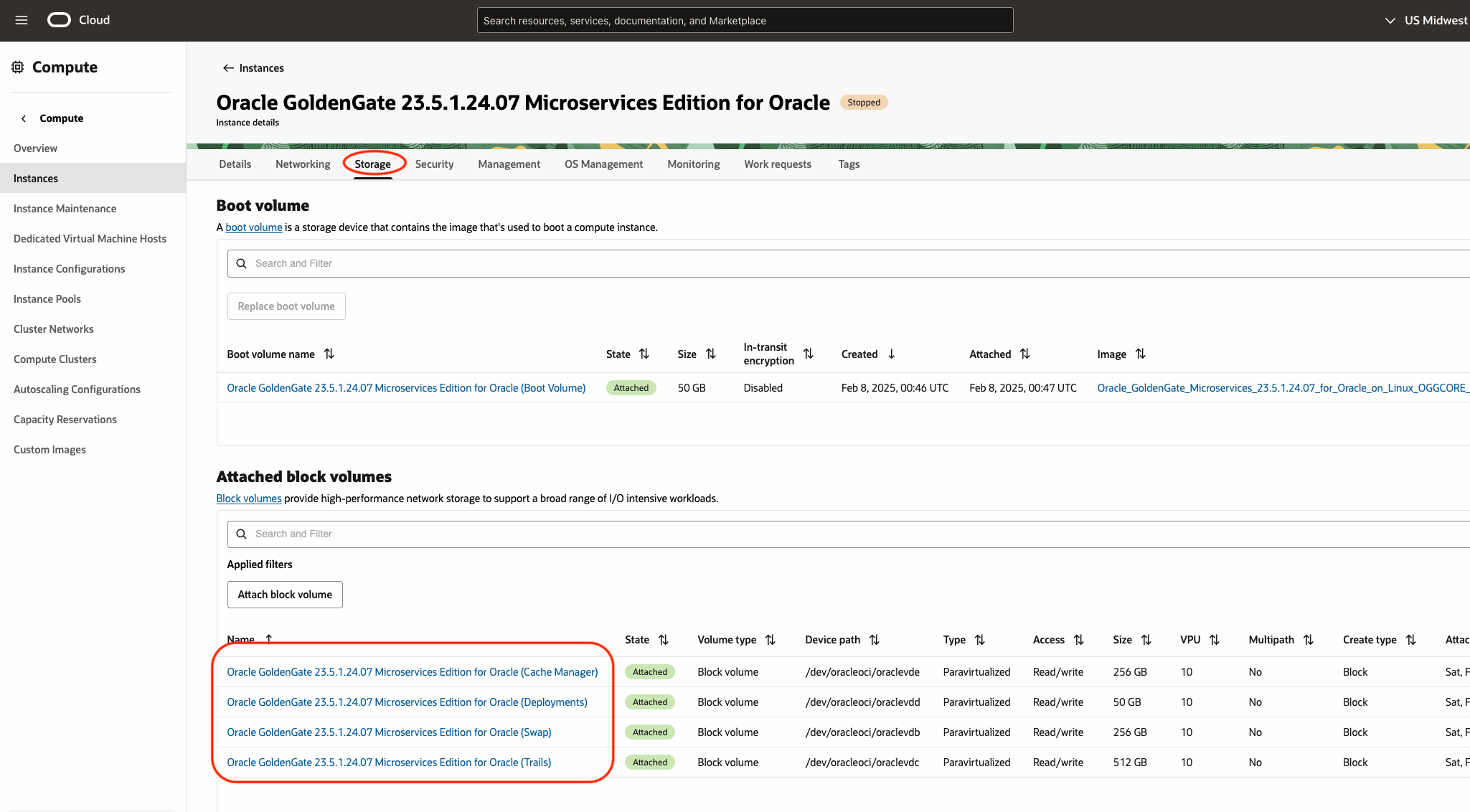This screenshot has height=812, width=1470.
Task: Open the Trails block volume link
Action: pyautogui.click(x=389, y=763)
